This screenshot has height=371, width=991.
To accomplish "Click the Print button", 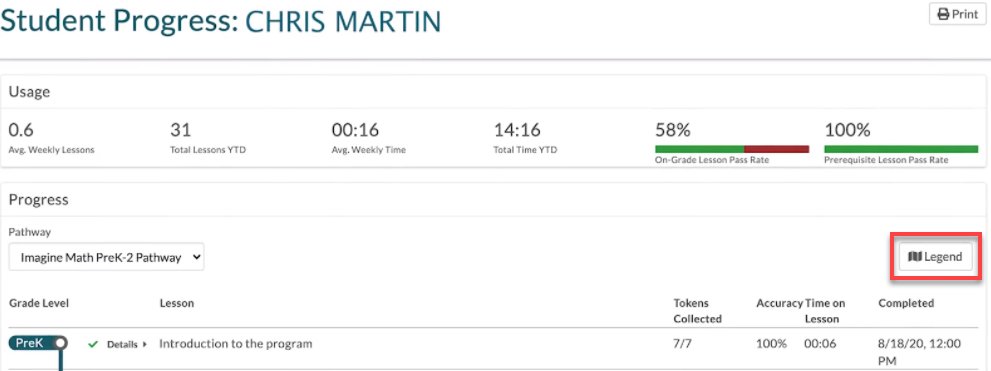I will tap(957, 14).
